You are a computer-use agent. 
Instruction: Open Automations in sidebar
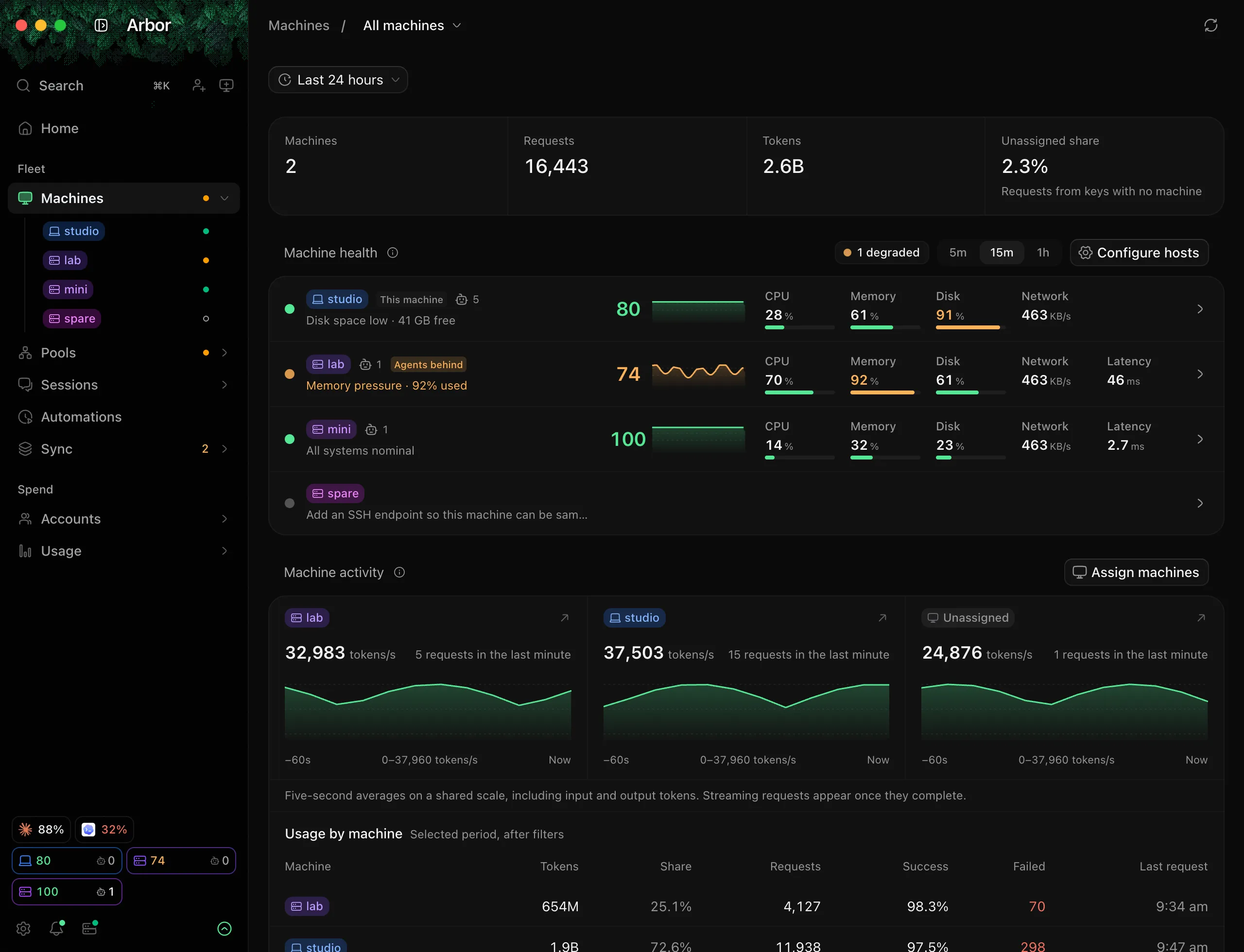(123, 417)
